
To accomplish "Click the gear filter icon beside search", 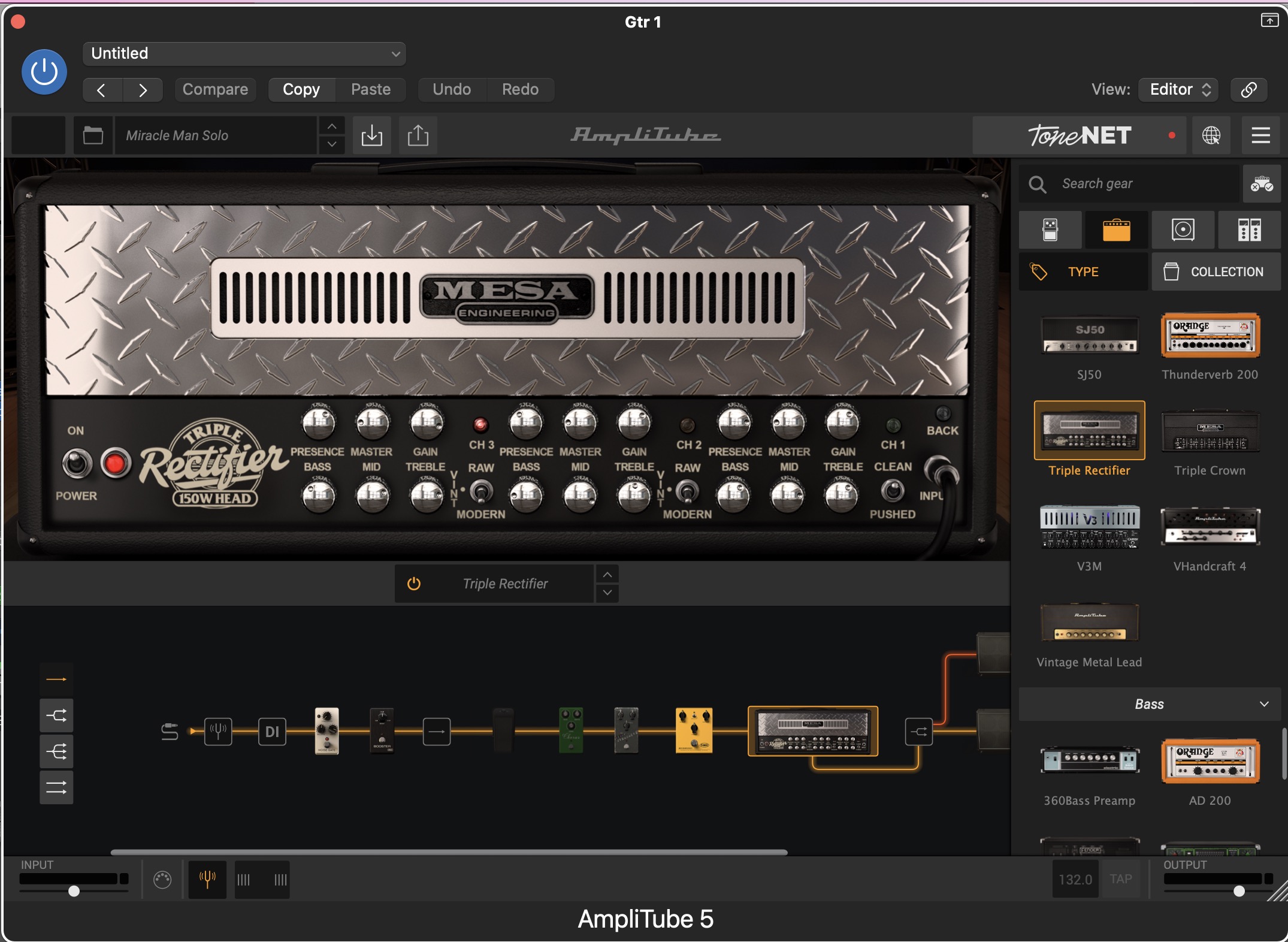I will pos(1262,184).
